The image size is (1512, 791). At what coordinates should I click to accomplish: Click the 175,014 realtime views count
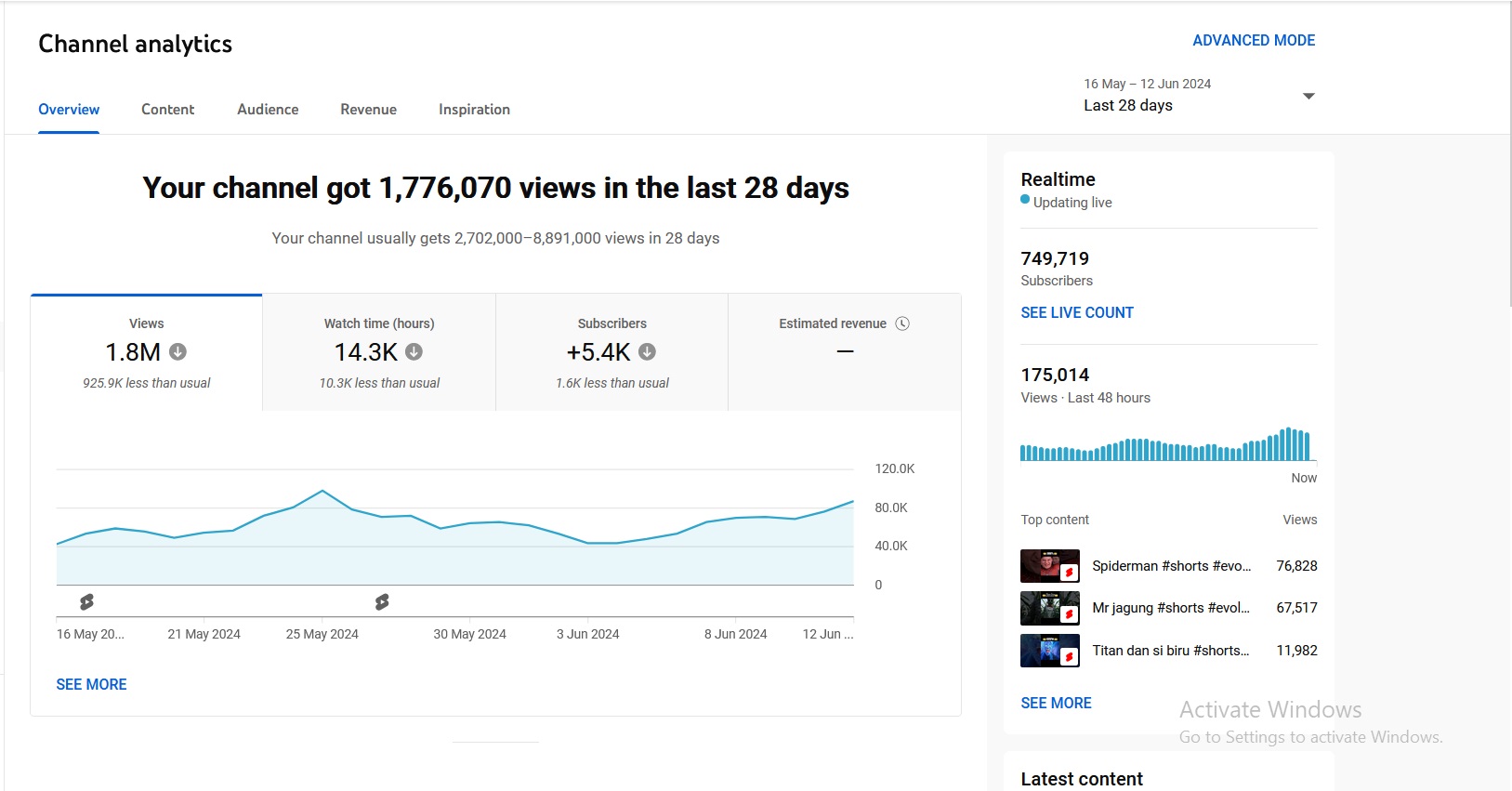pos(1055,375)
